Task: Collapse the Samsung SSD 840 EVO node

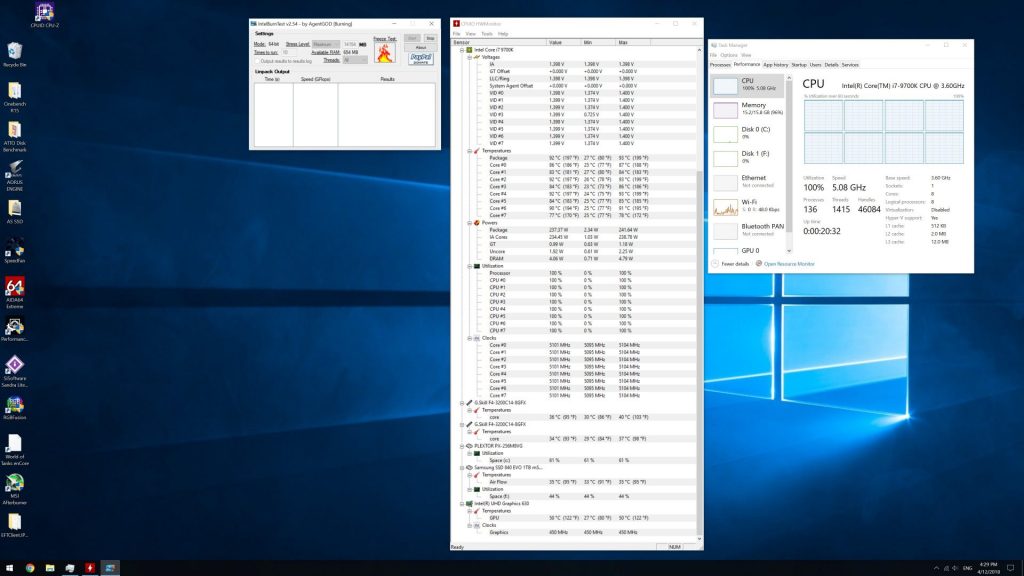Action: point(462,468)
